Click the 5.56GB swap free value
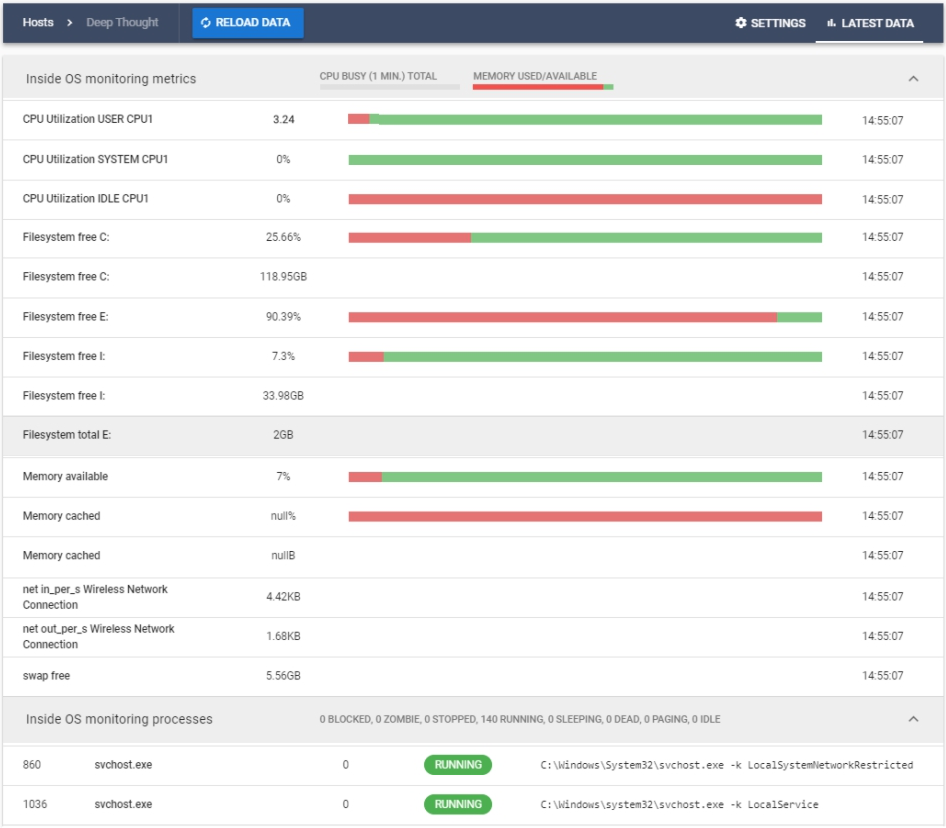 [x=283, y=675]
